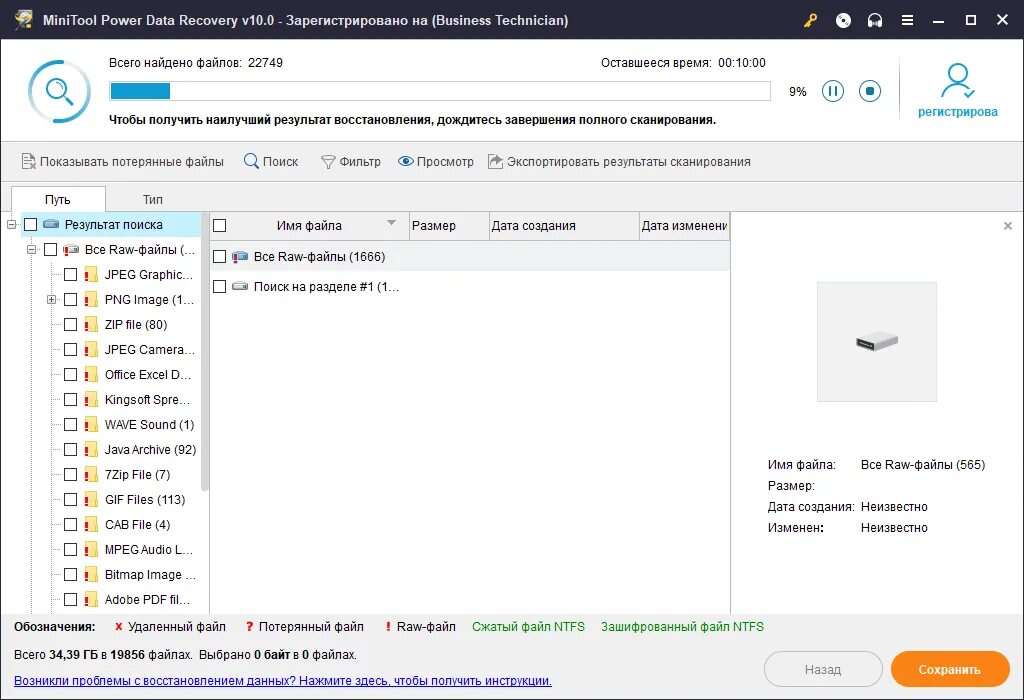Select the 7Zip File folder icon
This screenshot has width=1024, height=700.
[91, 475]
